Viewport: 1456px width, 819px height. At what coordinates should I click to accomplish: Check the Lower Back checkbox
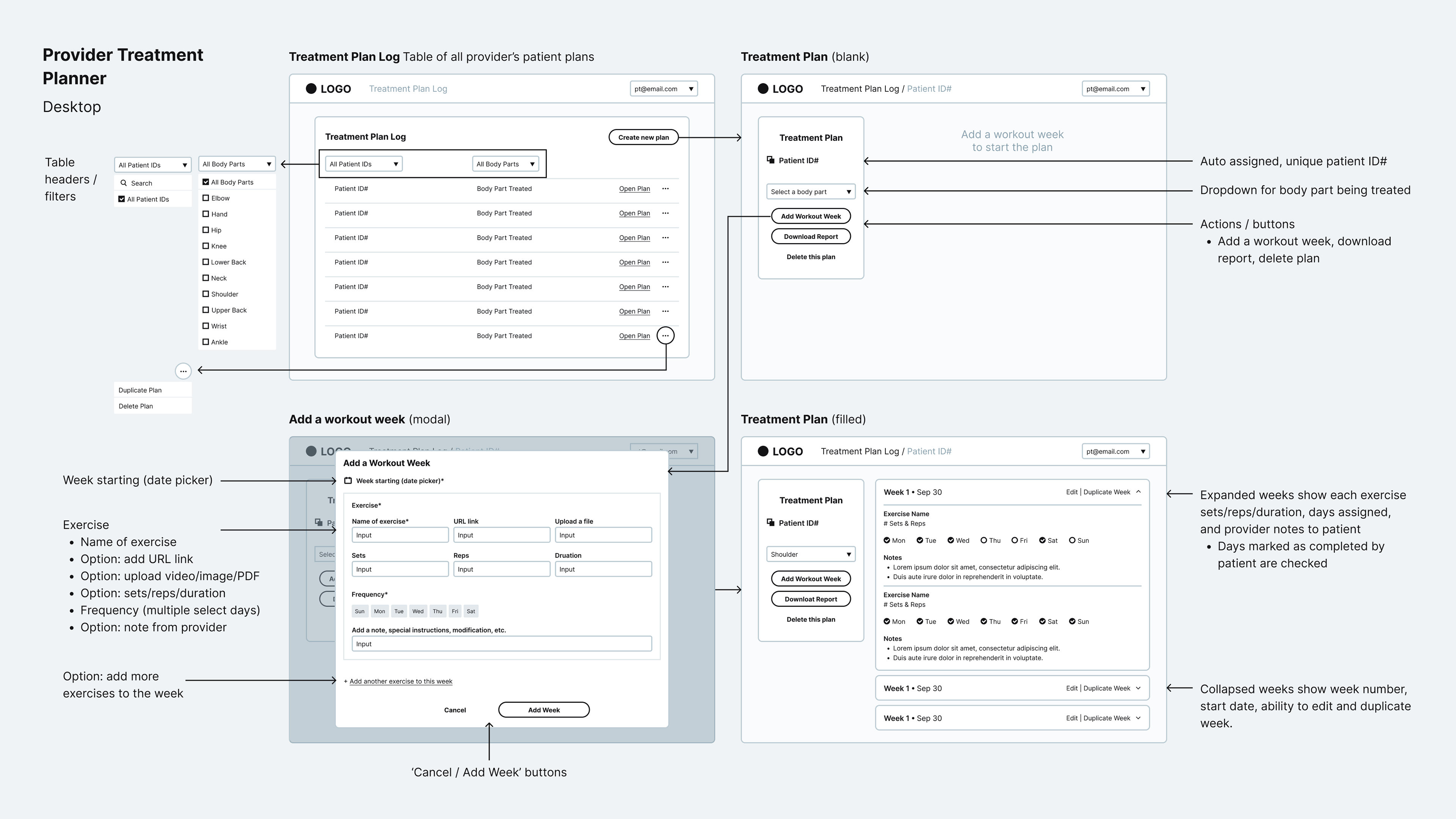coord(206,262)
